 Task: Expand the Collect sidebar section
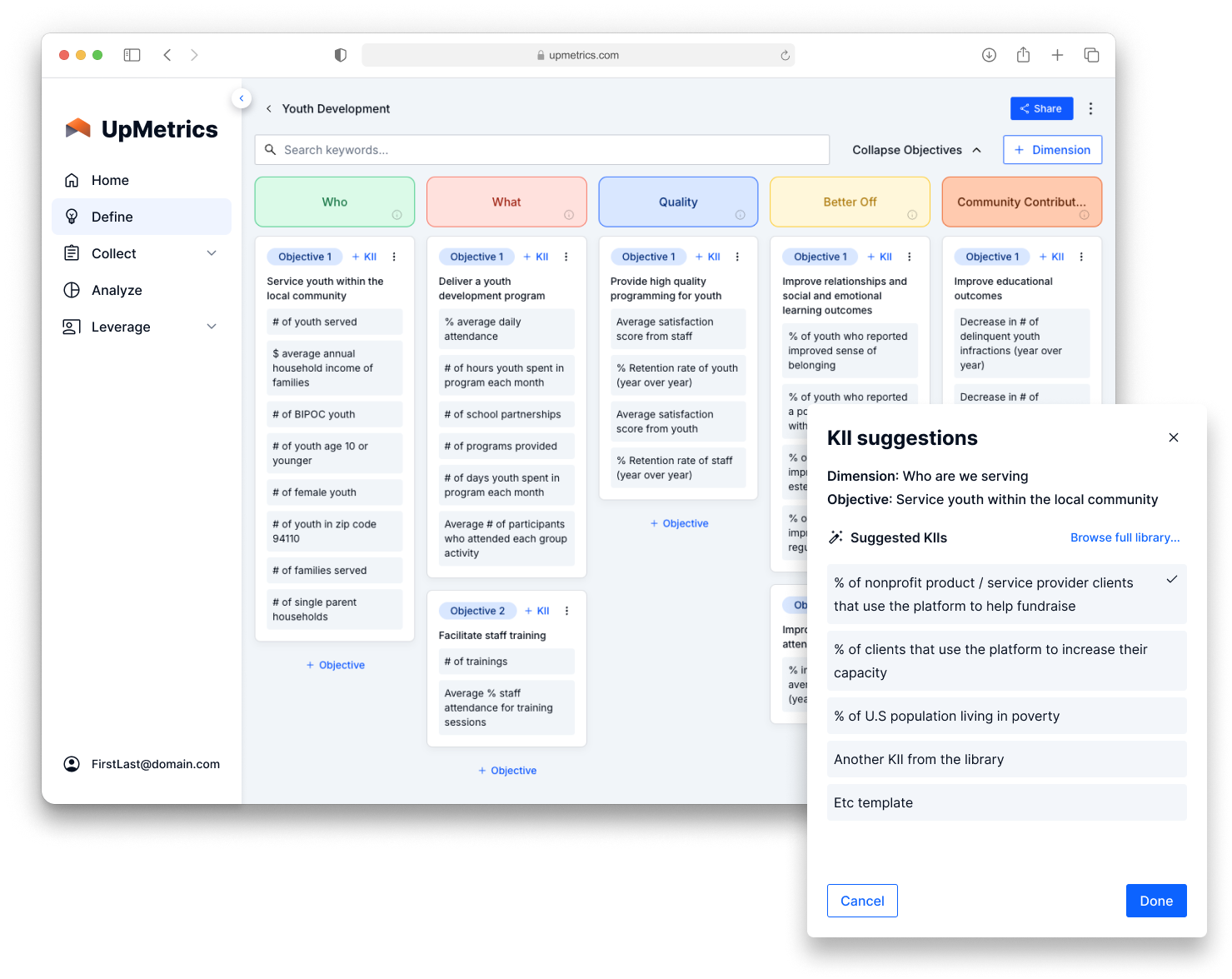[211, 253]
